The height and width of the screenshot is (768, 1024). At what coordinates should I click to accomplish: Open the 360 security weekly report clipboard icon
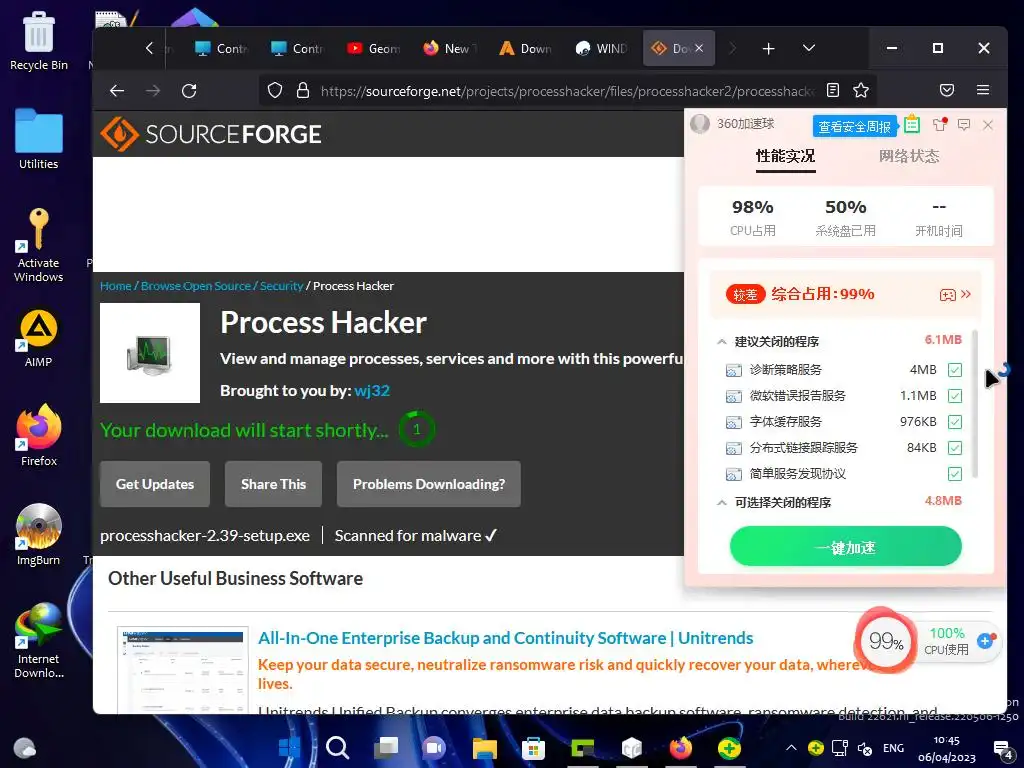coord(912,124)
